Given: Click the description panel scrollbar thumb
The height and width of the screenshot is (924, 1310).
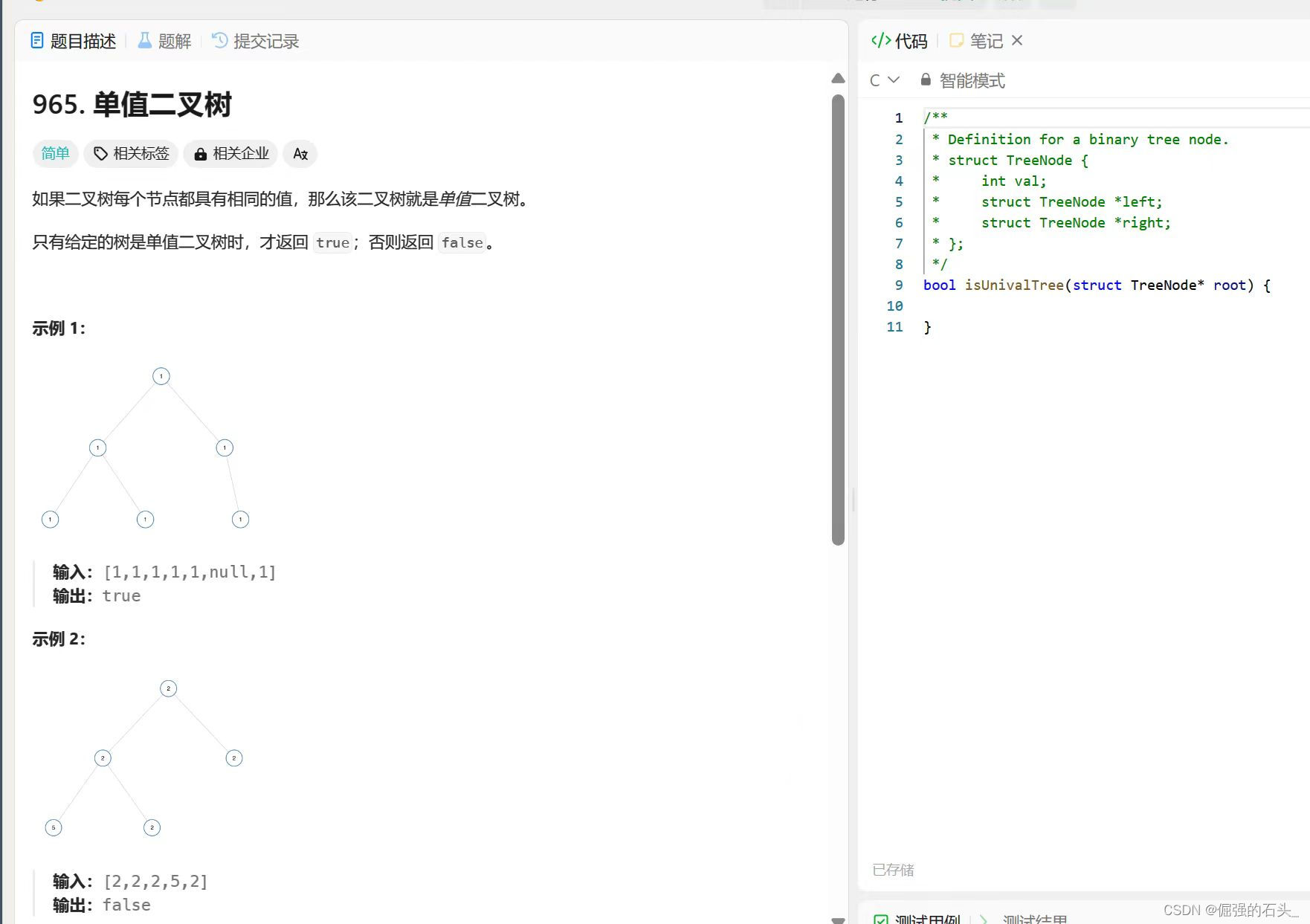Looking at the screenshot, I should [838, 320].
